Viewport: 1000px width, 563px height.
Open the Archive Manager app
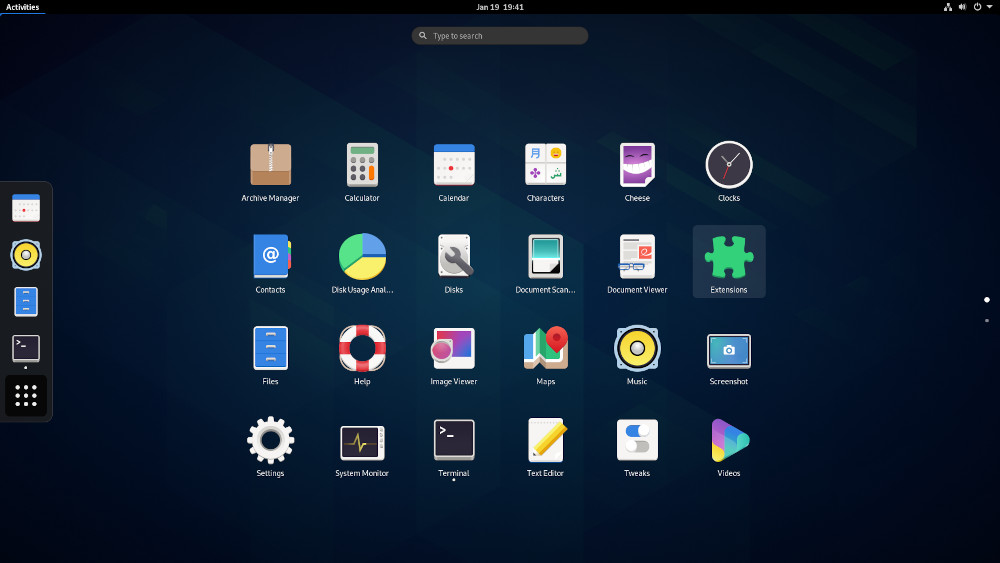point(270,171)
